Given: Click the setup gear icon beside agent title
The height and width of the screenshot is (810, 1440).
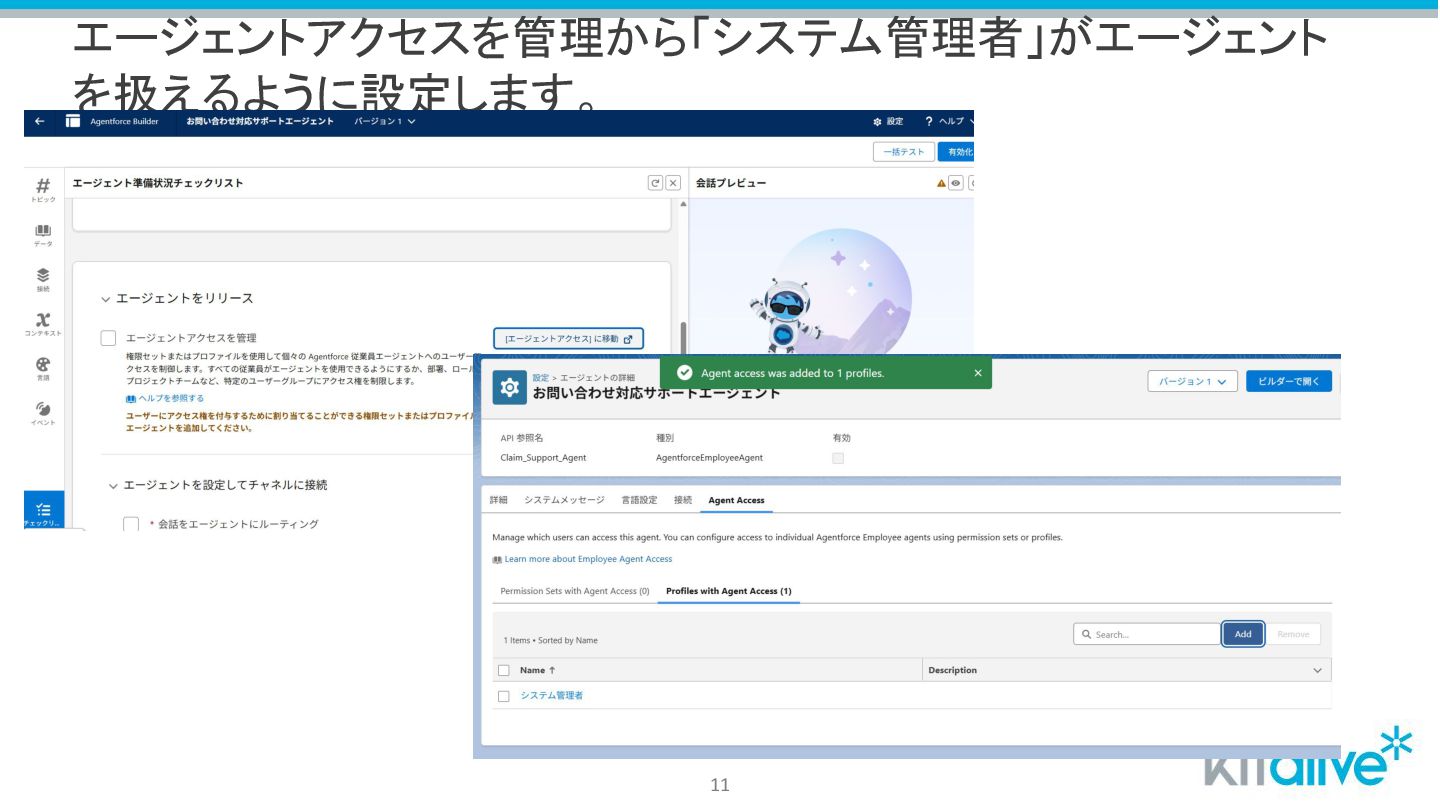Looking at the screenshot, I should pos(509,387).
